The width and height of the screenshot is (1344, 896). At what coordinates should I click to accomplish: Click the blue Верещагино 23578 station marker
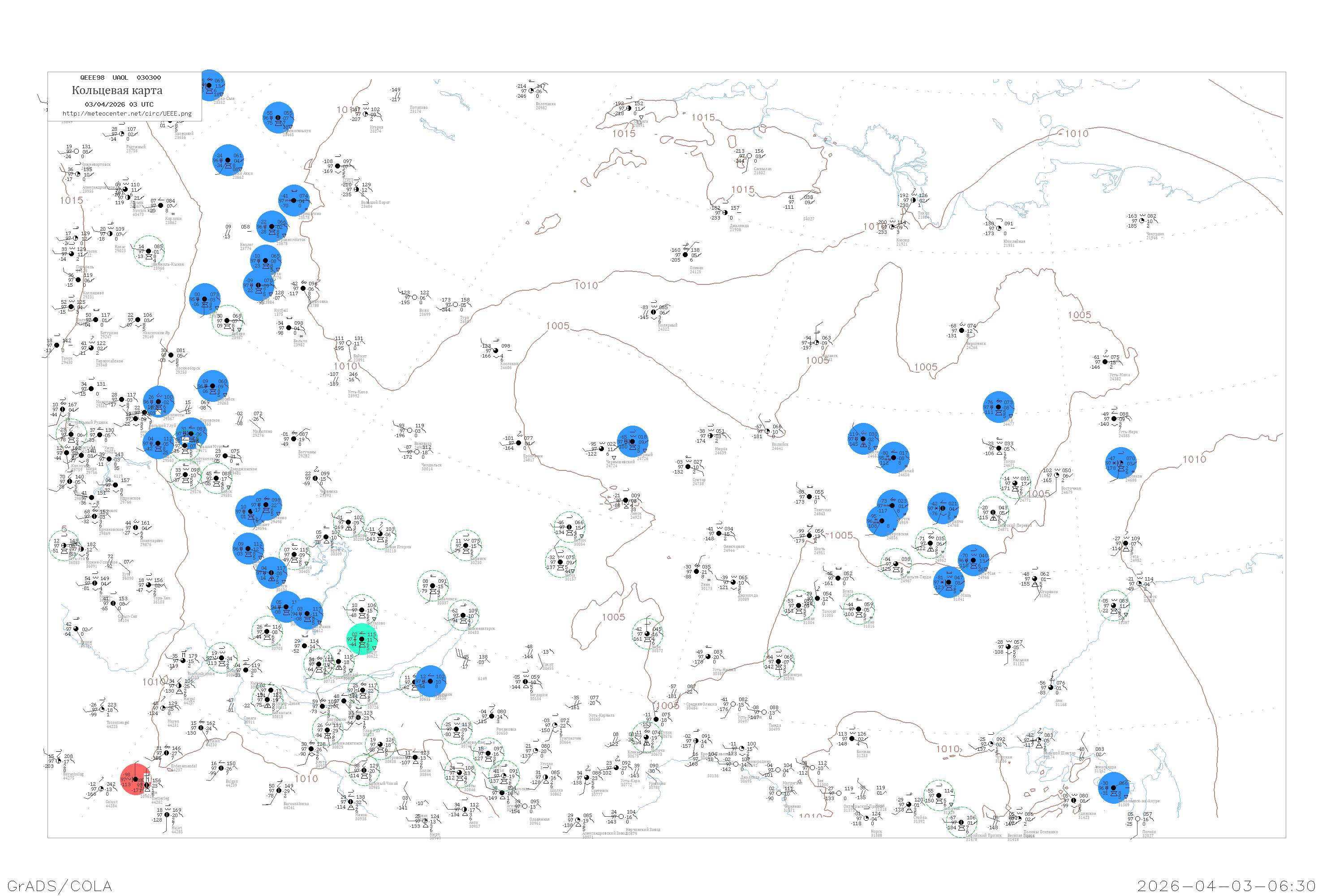(294, 201)
